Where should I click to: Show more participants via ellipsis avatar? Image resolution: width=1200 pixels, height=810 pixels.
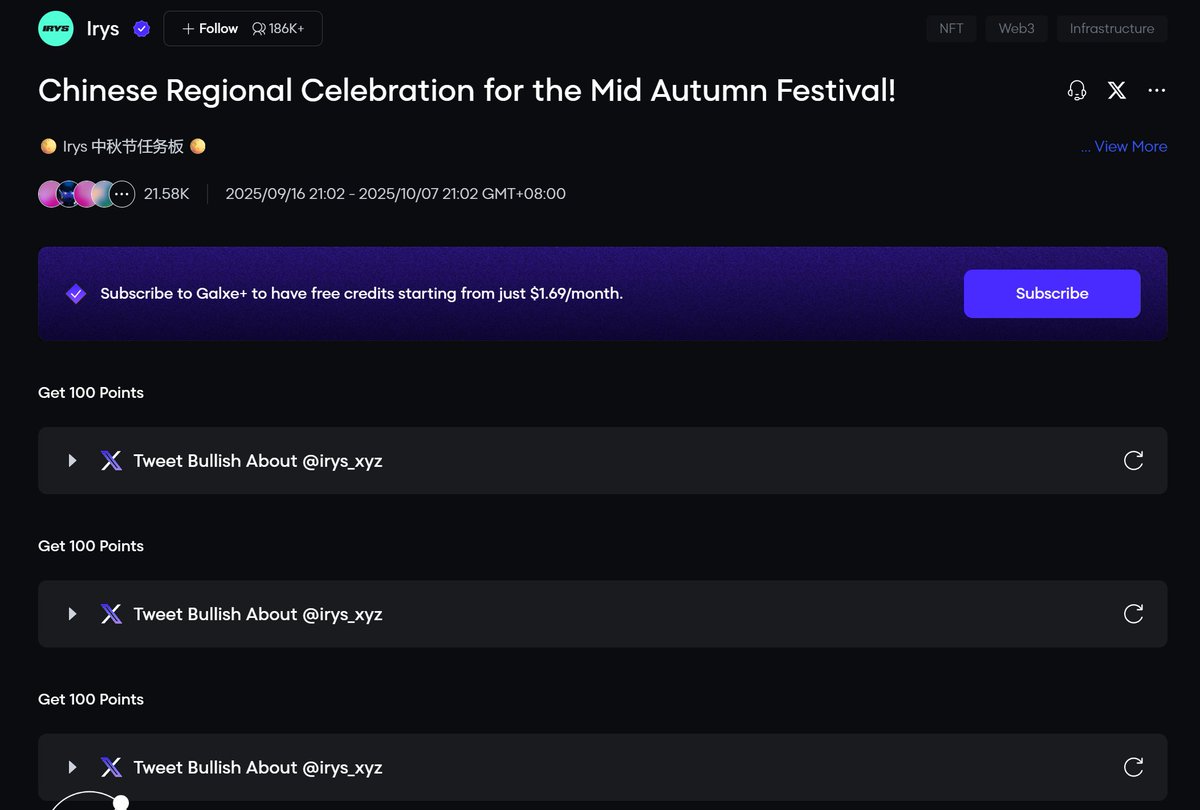pyautogui.click(x=122, y=194)
